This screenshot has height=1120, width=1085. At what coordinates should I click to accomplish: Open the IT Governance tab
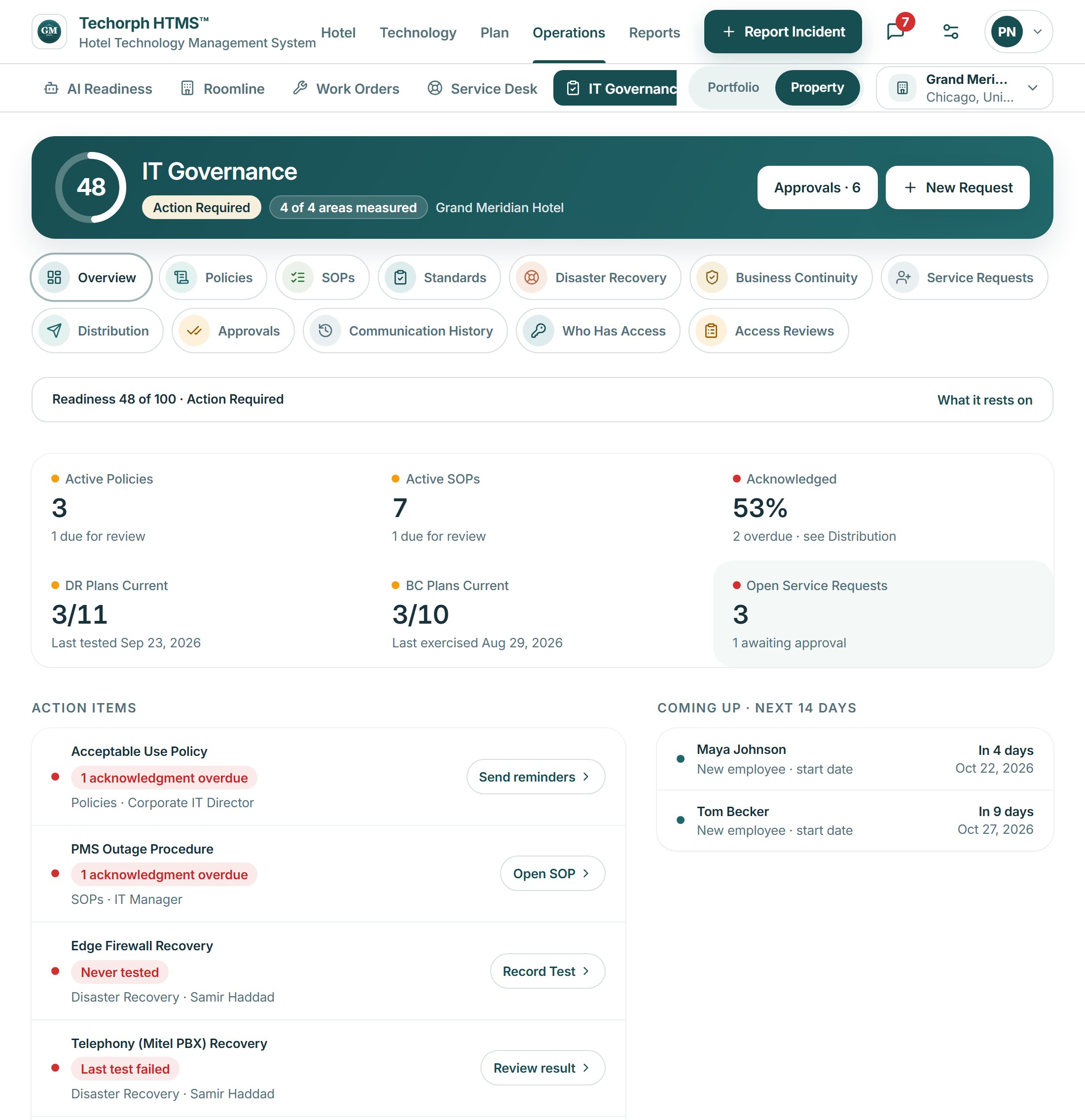615,88
